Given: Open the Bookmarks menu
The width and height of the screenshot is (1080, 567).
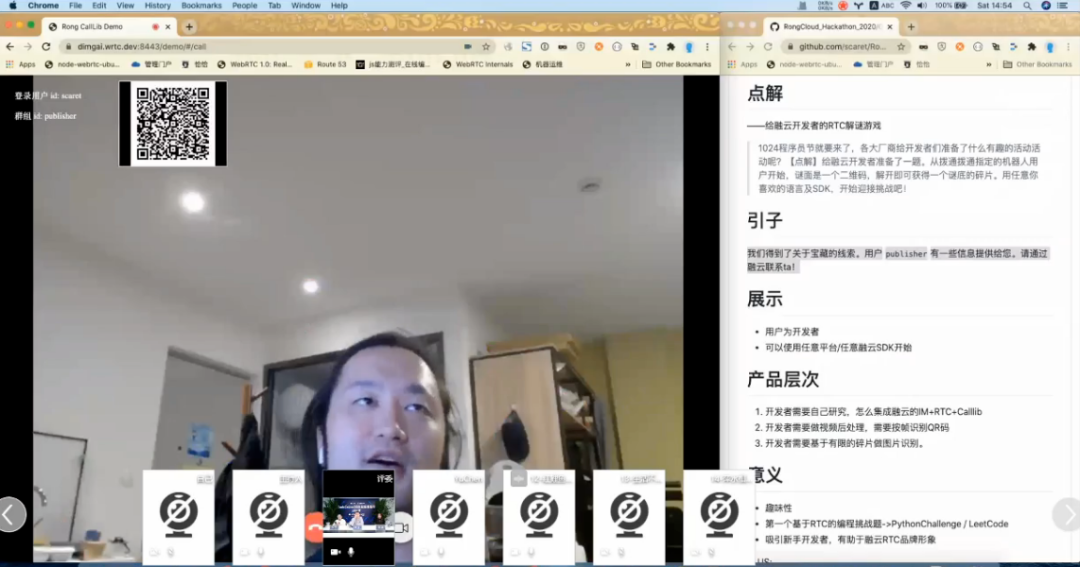Looking at the screenshot, I should click(x=201, y=6).
